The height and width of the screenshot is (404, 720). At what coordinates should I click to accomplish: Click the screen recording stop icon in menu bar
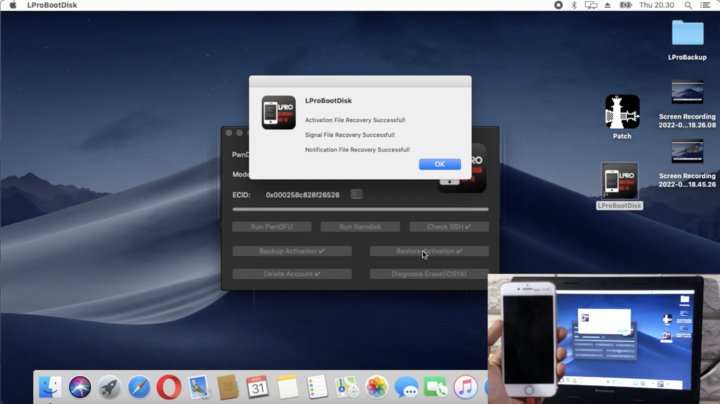coord(558,5)
